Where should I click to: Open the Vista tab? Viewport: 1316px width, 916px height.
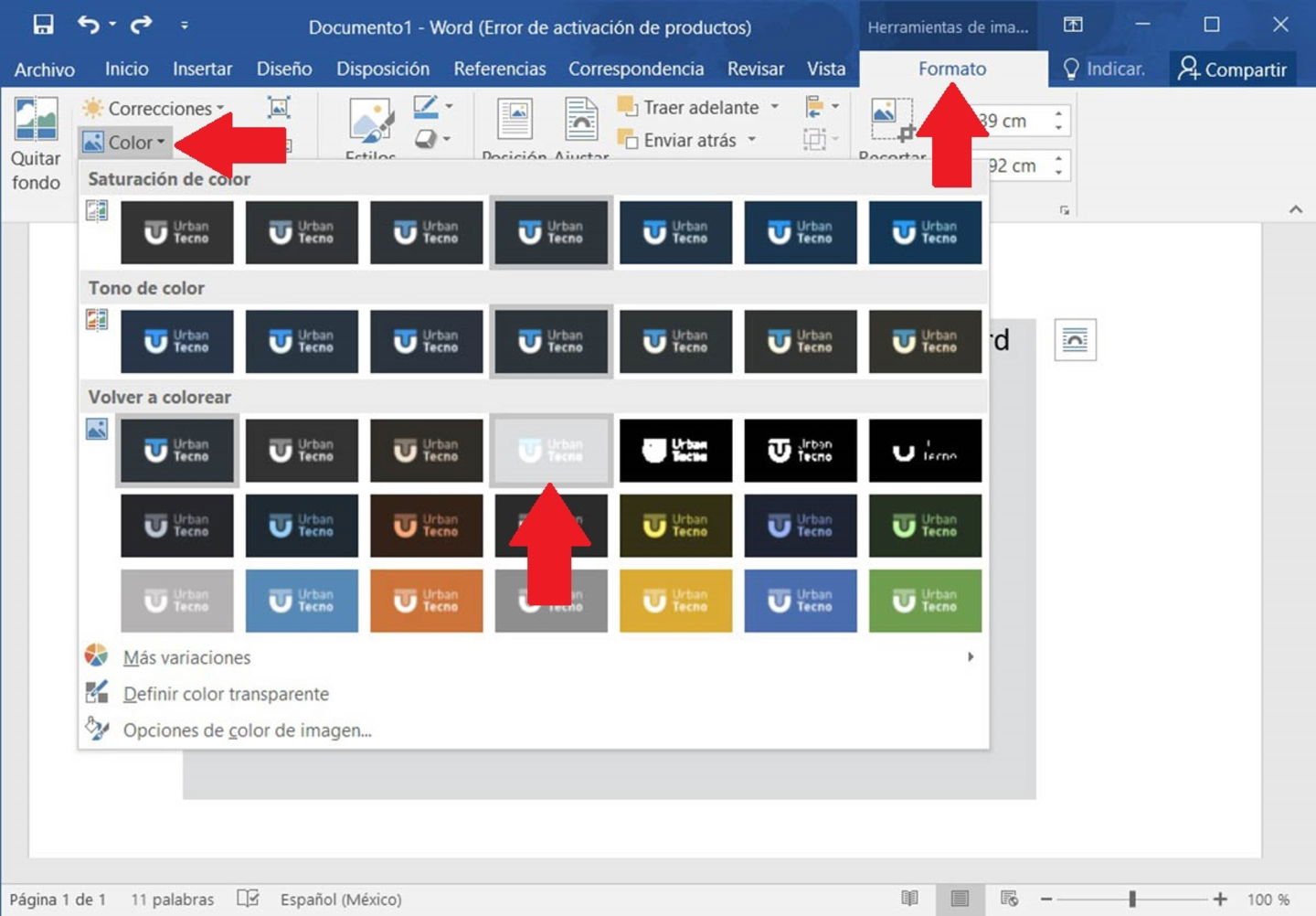click(x=826, y=69)
